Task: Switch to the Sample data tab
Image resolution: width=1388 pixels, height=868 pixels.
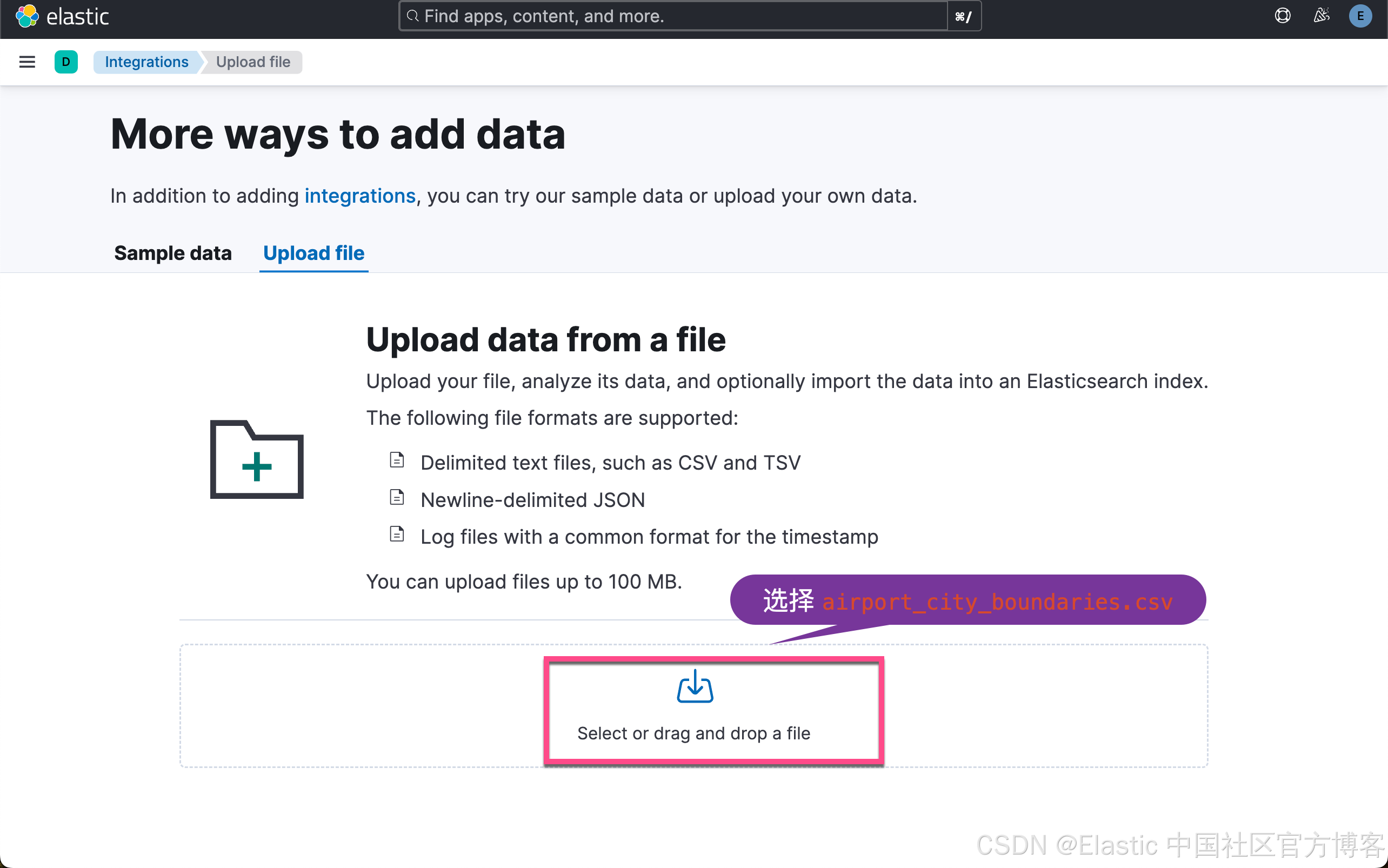Action: click(173, 253)
